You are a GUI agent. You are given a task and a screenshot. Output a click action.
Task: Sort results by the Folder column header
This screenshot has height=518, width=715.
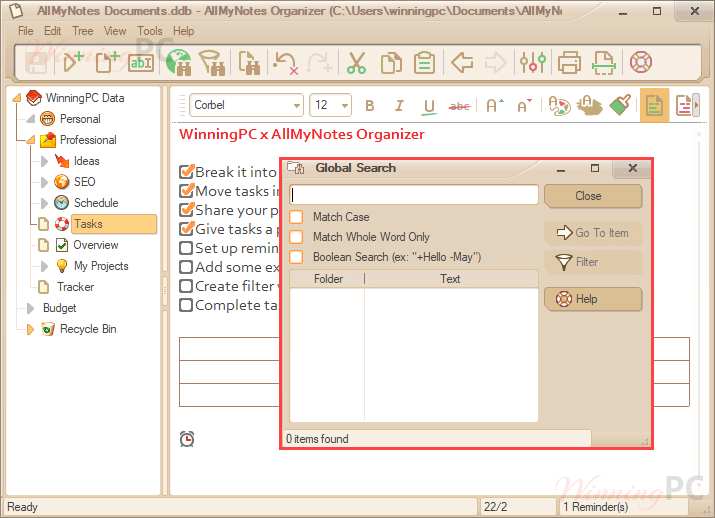point(327,279)
